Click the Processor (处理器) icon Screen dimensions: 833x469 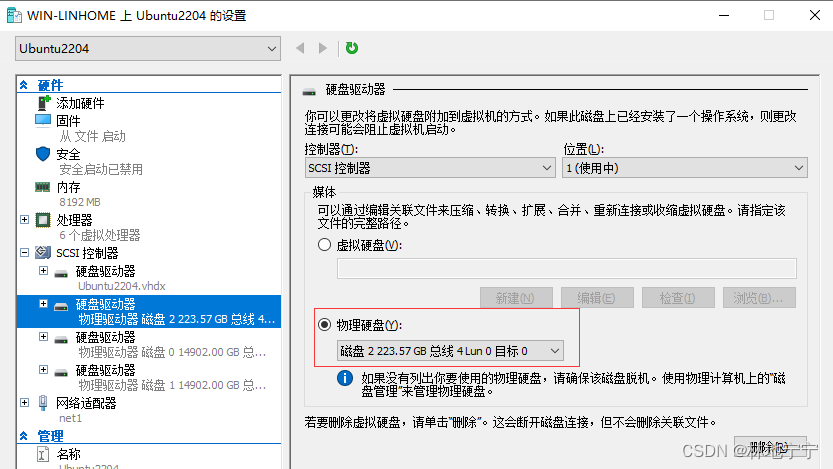43,219
